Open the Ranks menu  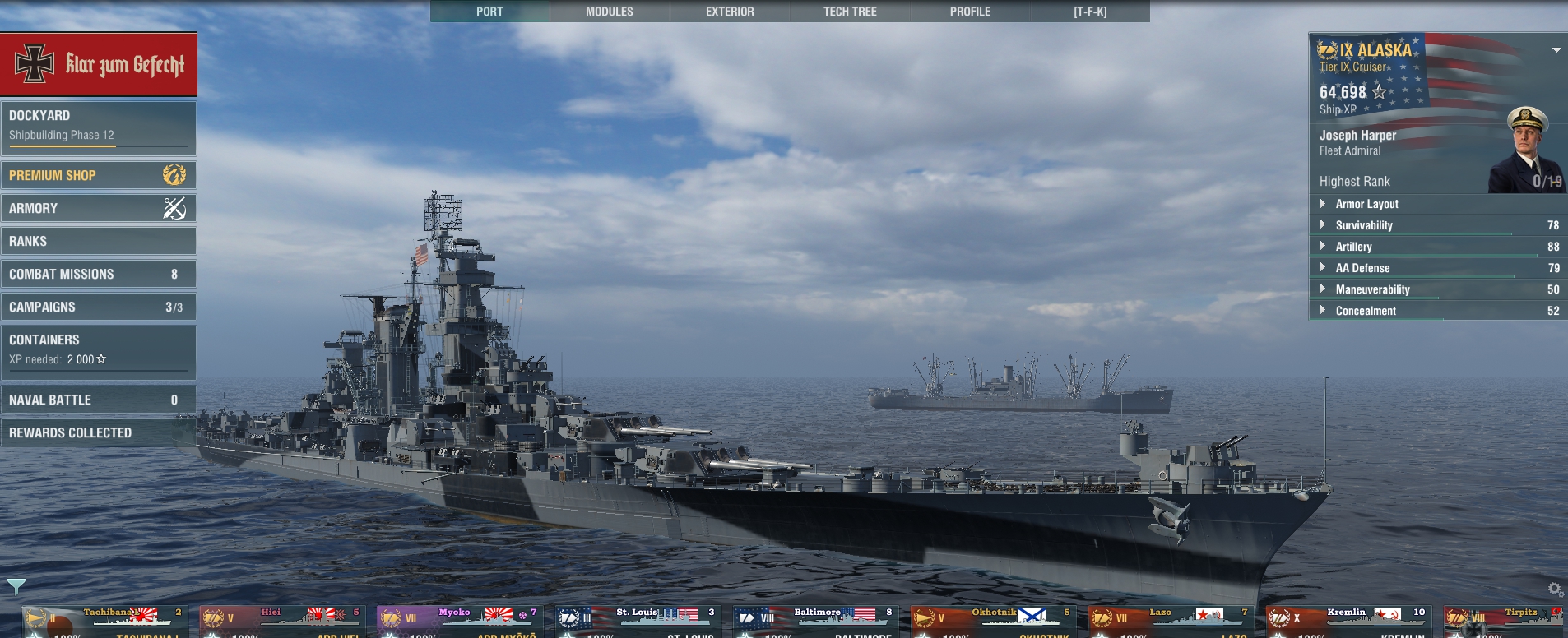[99, 241]
